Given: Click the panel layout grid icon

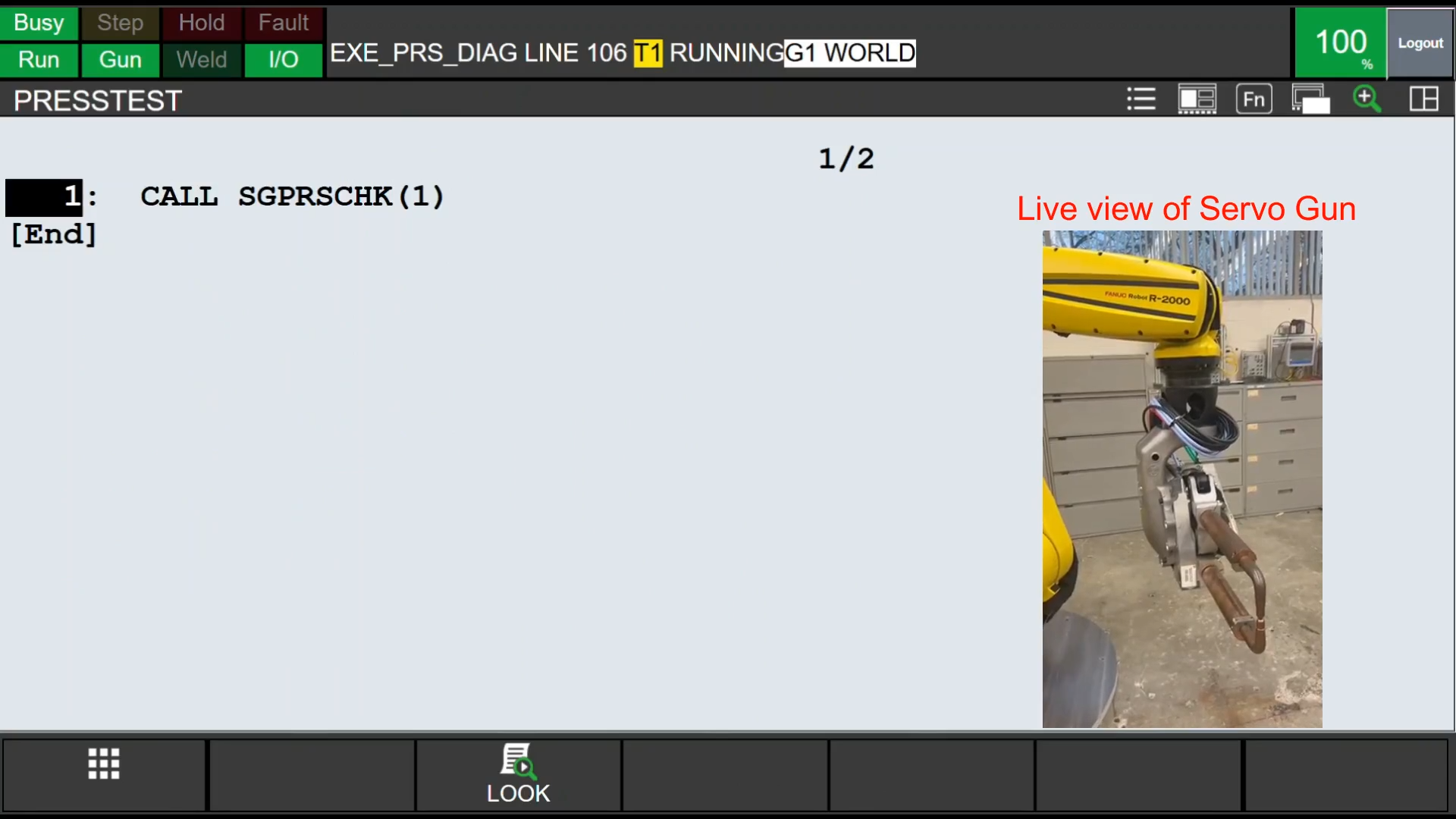Looking at the screenshot, I should point(1423,99).
